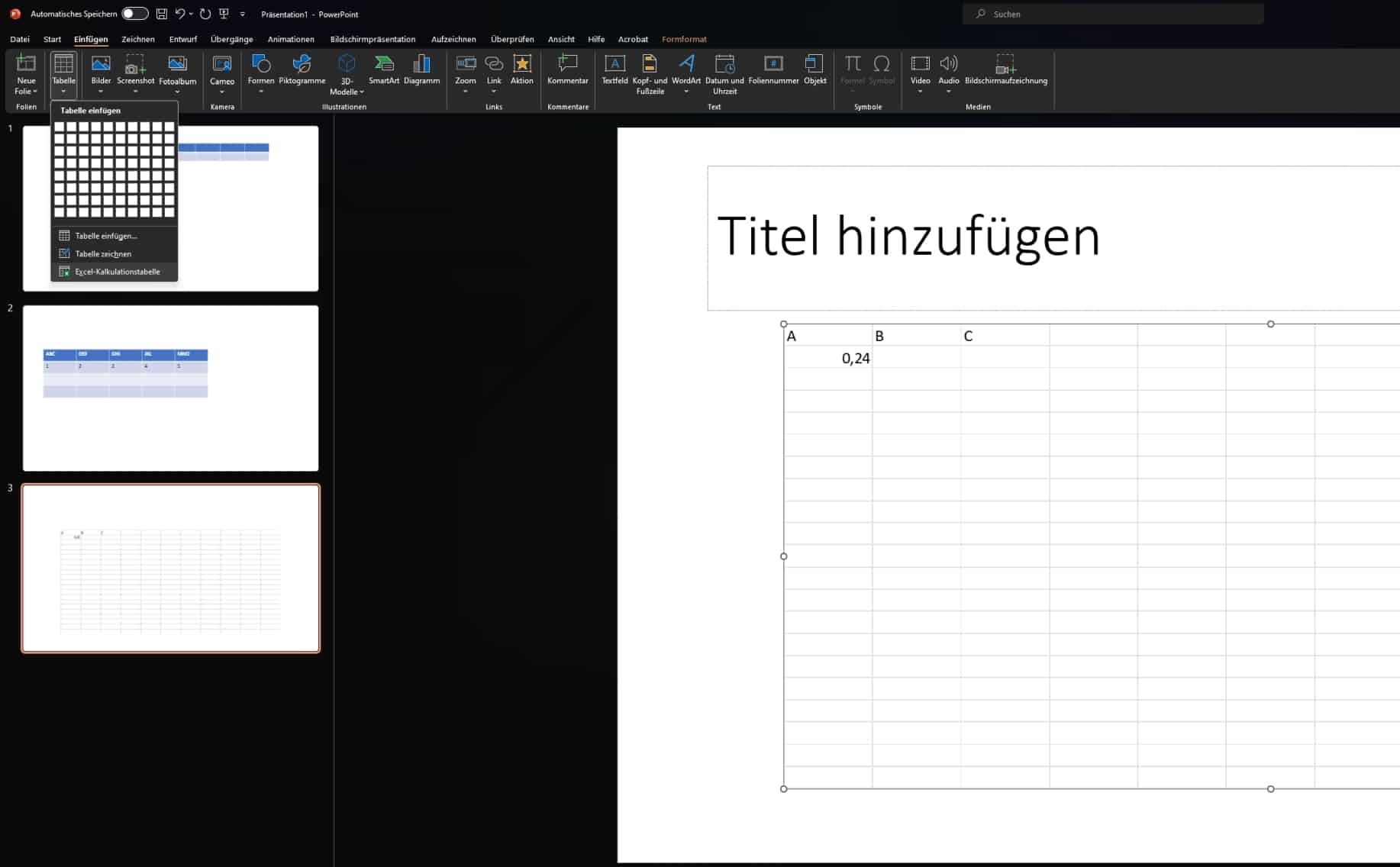The height and width of the screenshot is (867, 1400).
Task: Open the Aktion action button
Action: tap(522, 69)
